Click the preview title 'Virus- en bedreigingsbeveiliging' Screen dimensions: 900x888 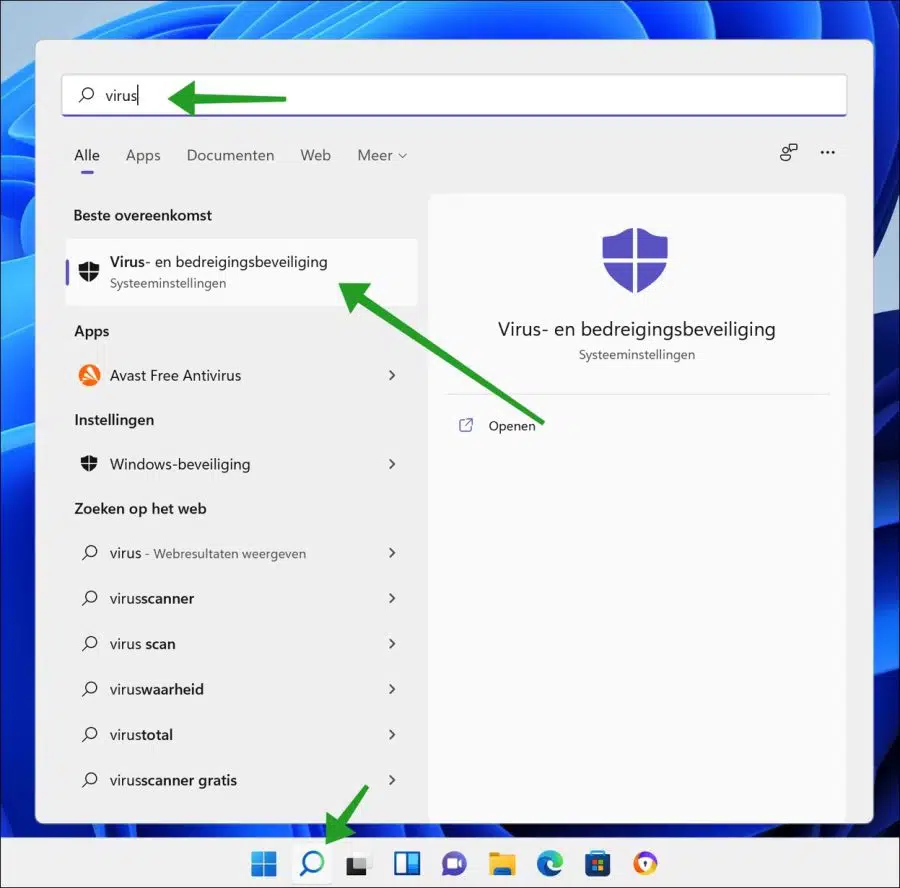[x=636, y=329]
